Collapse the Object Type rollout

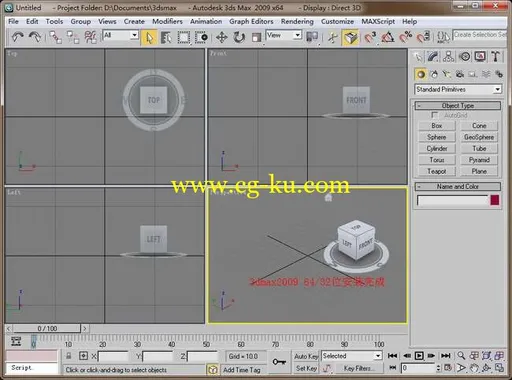458,106
